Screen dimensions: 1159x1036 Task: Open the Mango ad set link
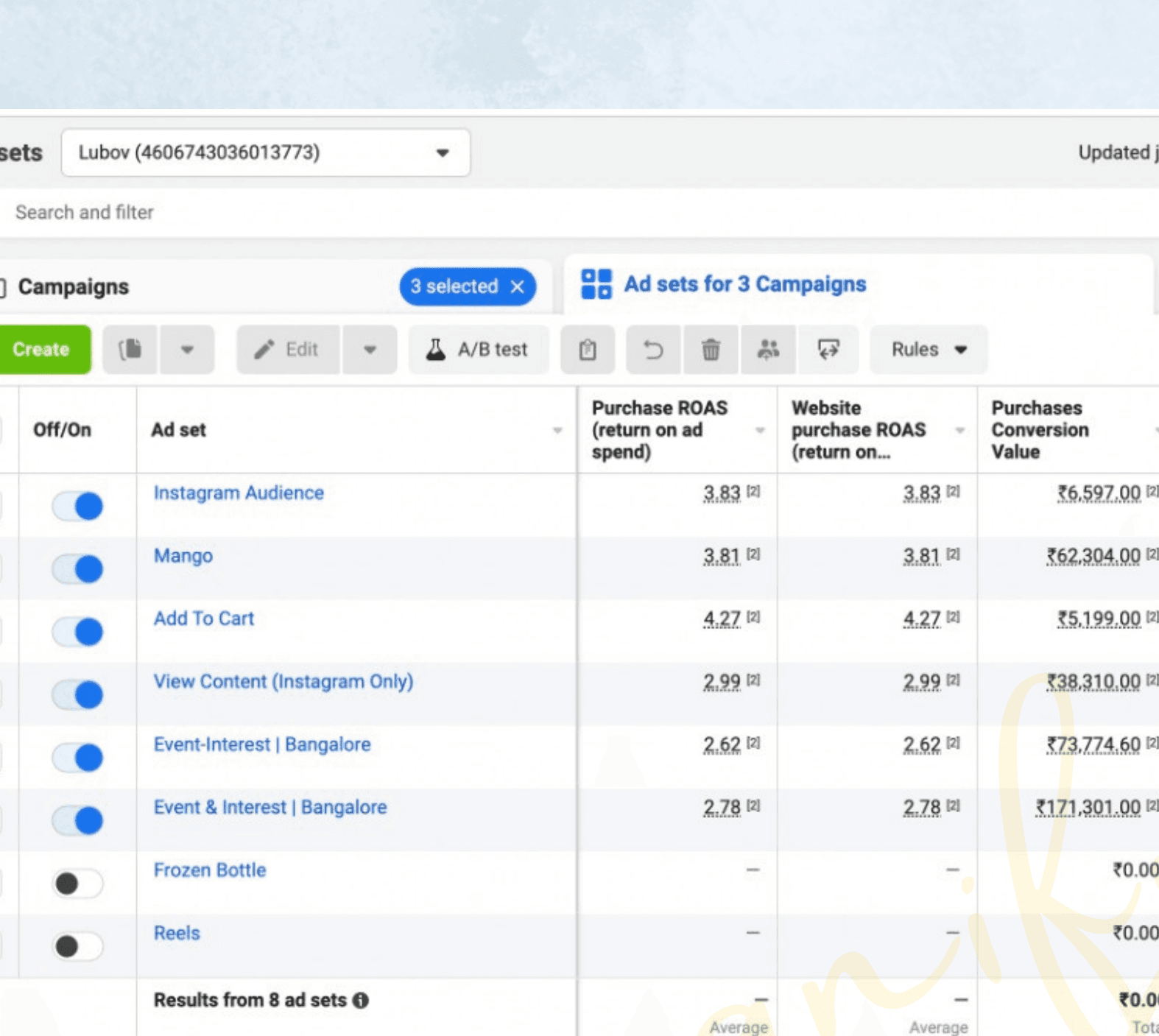183,556
